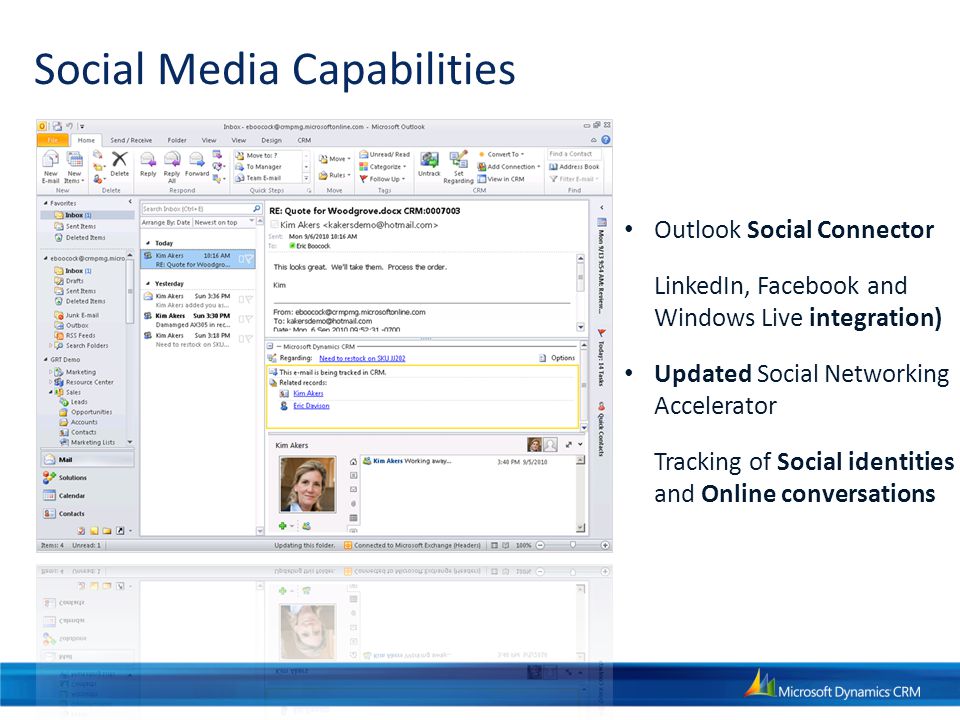Open the Junk E-mail folder
The width and height of the screenshot is (960, 720).
click(77, 315)
